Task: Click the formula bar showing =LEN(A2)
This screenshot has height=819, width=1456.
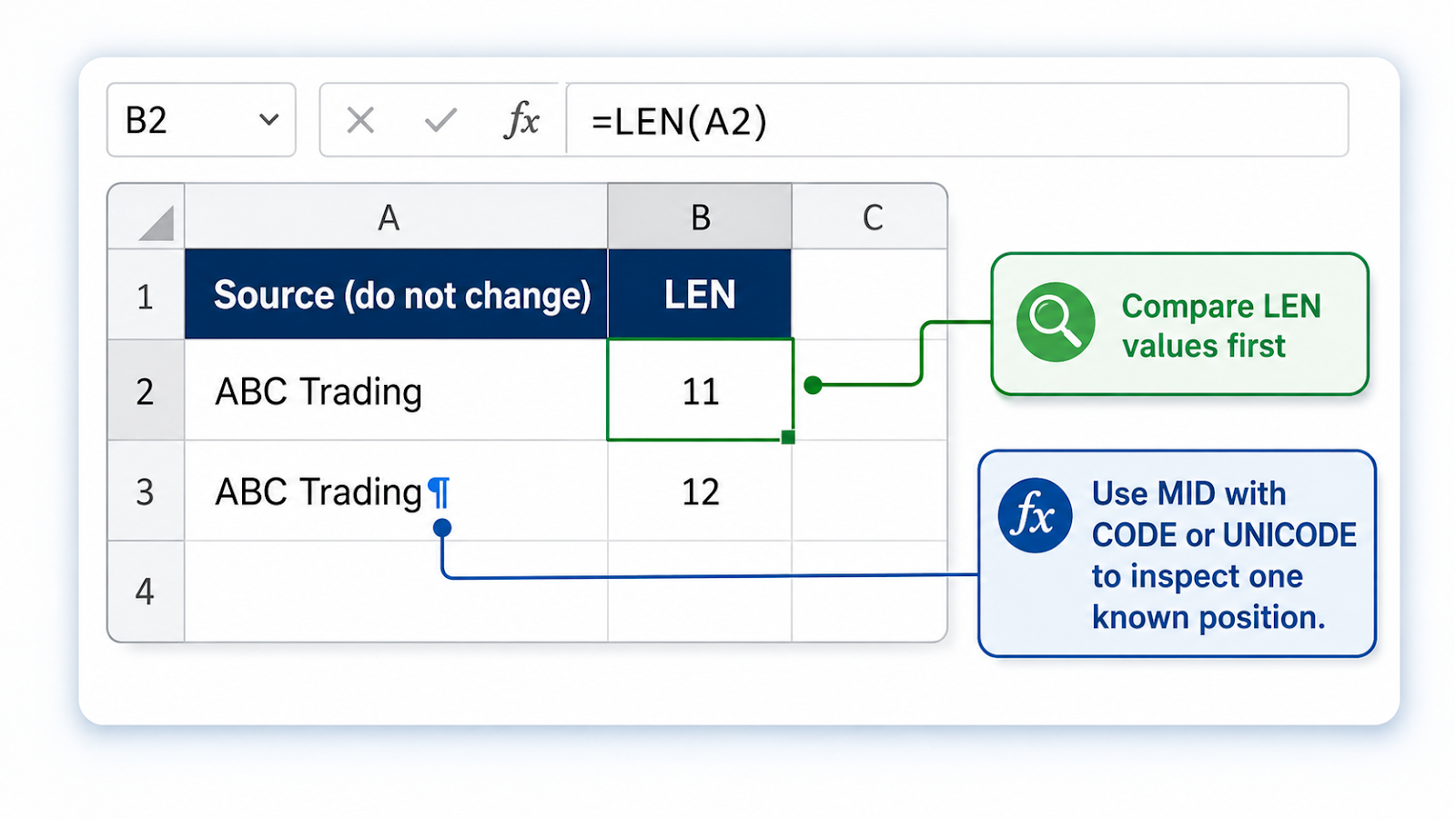Action: 956,120
